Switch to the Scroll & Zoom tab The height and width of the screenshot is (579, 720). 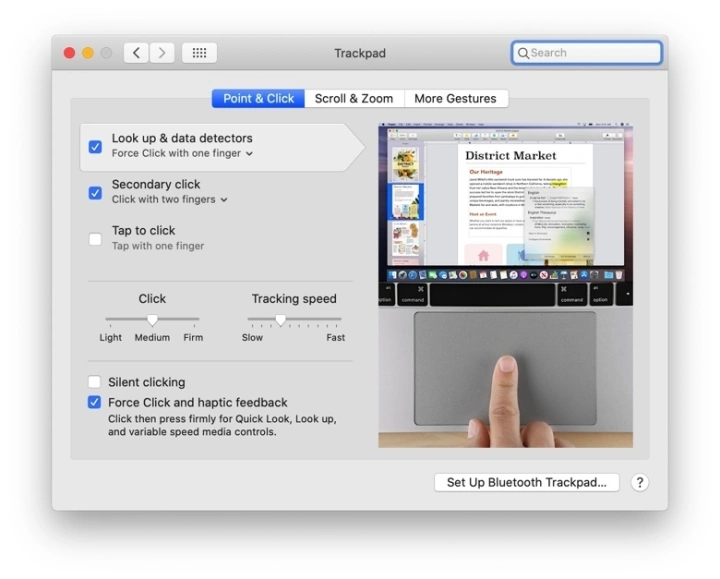(x=354, y=98)
